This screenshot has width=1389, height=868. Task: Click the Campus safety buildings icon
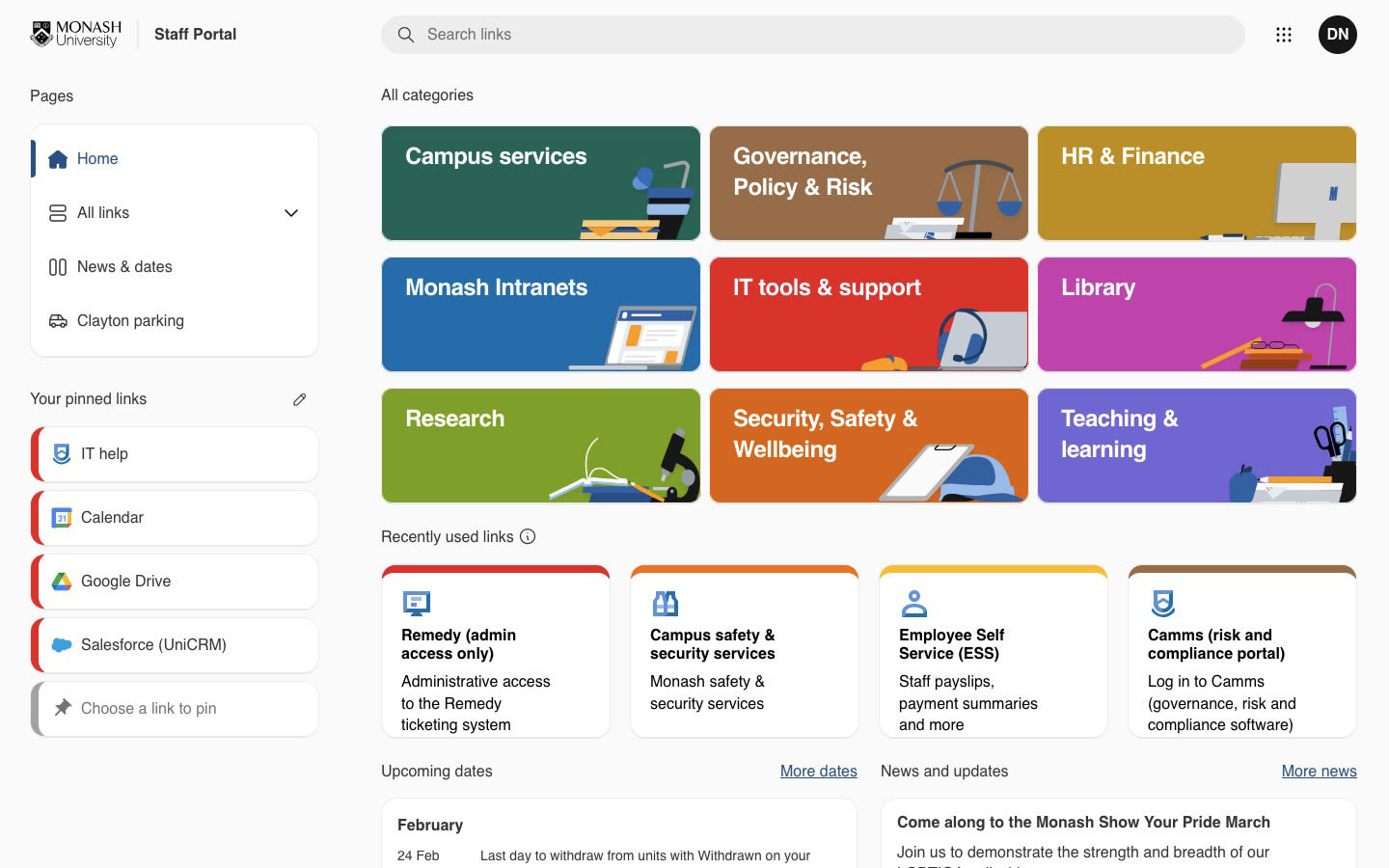click(x=666, y=604)
